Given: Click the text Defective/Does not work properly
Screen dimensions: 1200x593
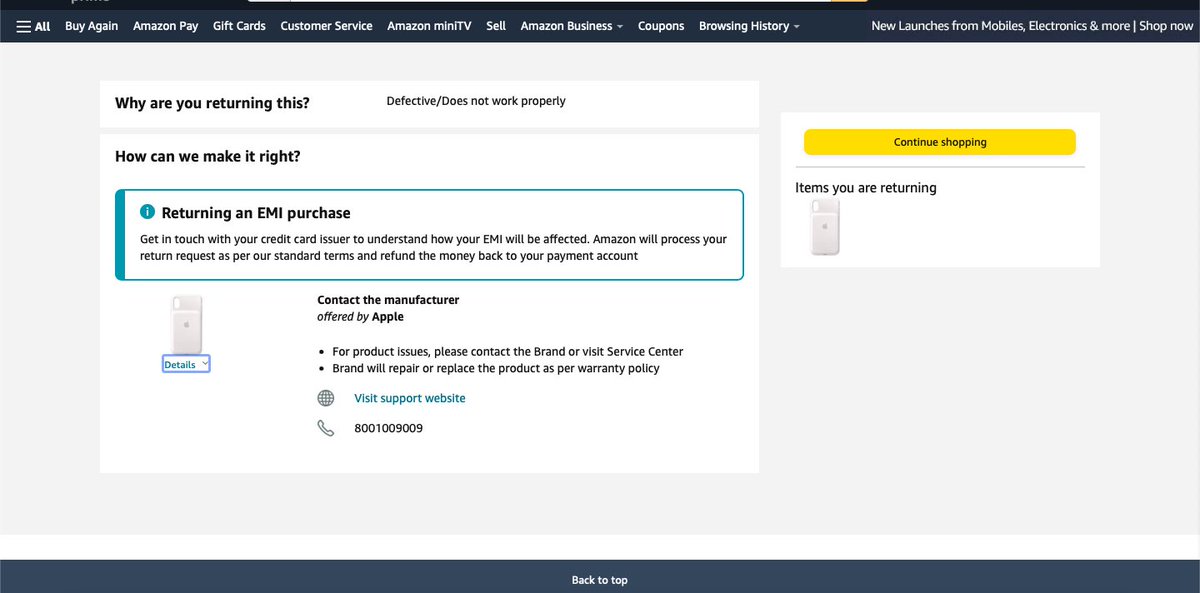Looking at the screenshot, I should 476,101.
